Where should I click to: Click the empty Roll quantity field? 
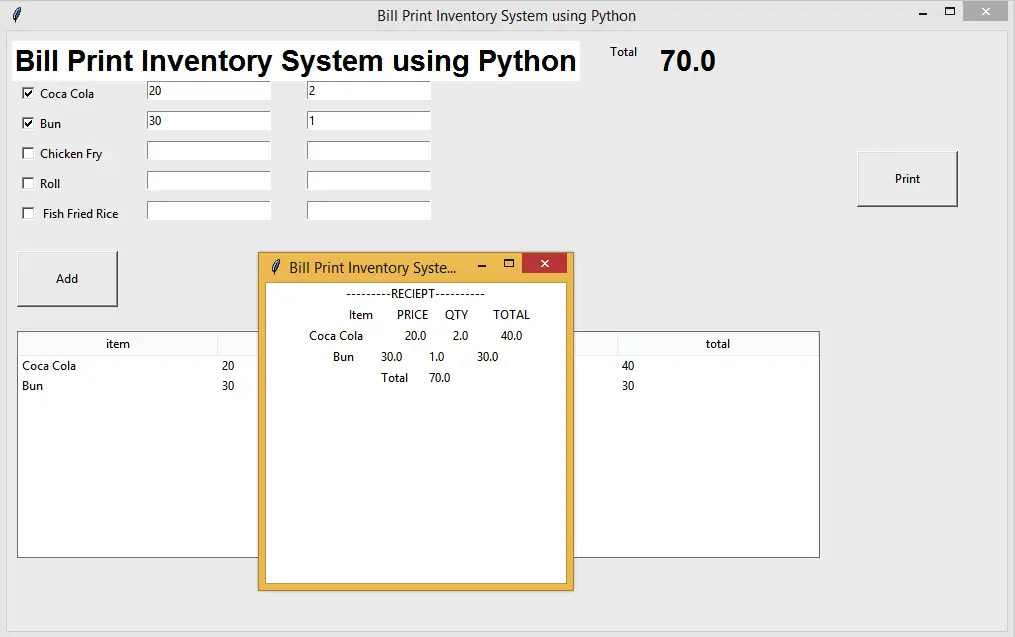pos(368,180)
